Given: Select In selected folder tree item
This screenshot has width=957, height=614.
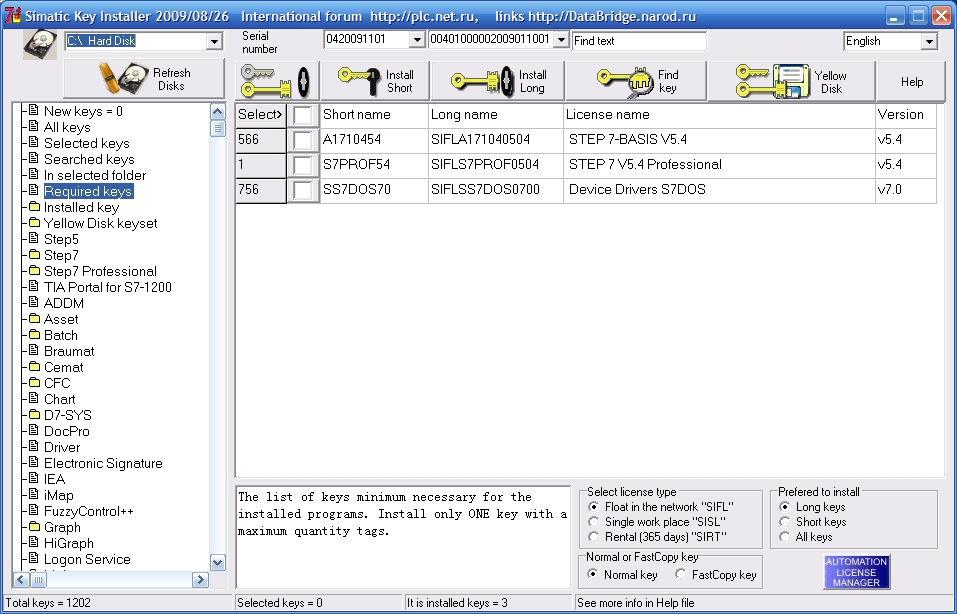Looking at the screenshot, I should click(95, 175).
